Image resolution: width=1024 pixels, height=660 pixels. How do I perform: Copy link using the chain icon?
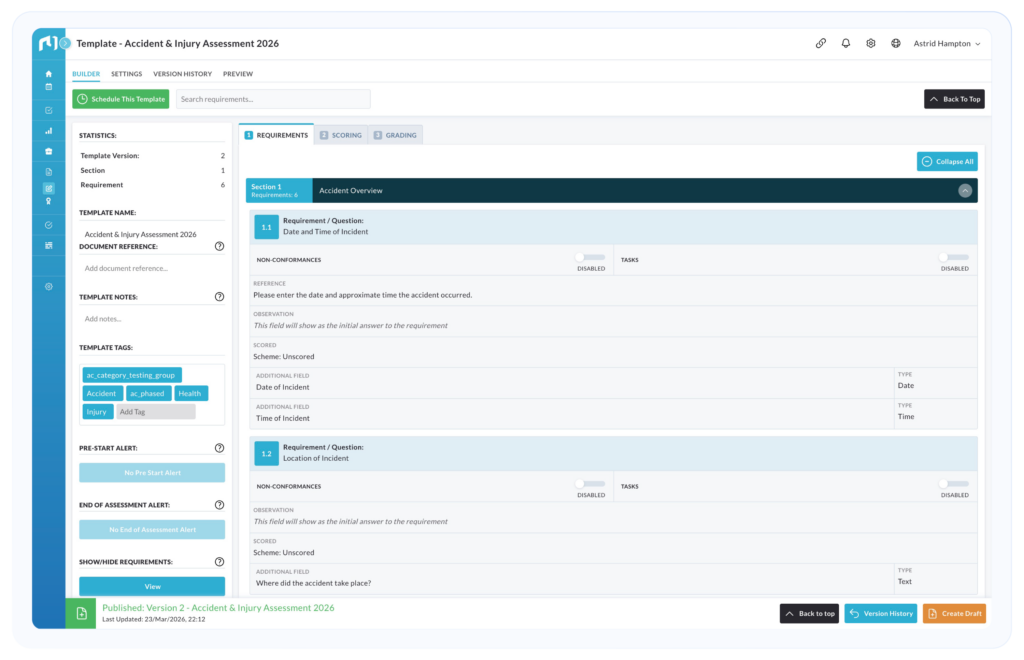pyautogui.click(x=821, y=43)
